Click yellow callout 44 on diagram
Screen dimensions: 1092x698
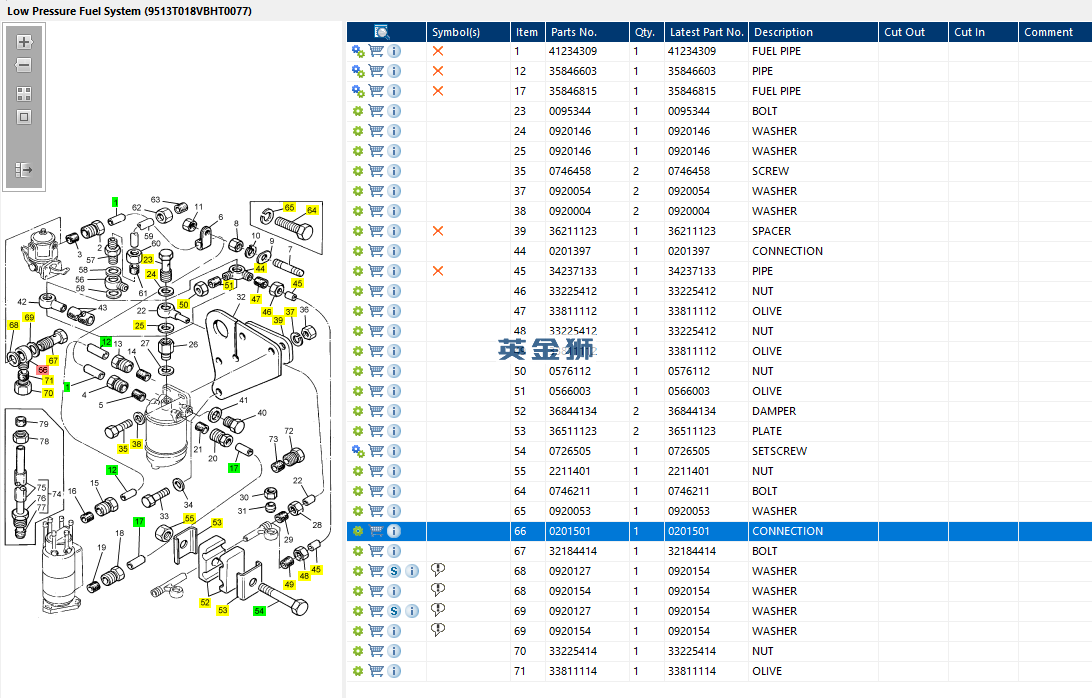tap(260, 268)
